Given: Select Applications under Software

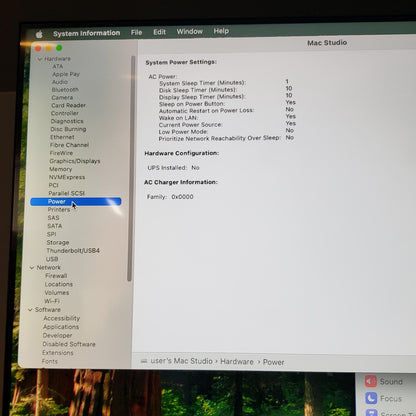Looking at the screenshot, I should [61, 327].
